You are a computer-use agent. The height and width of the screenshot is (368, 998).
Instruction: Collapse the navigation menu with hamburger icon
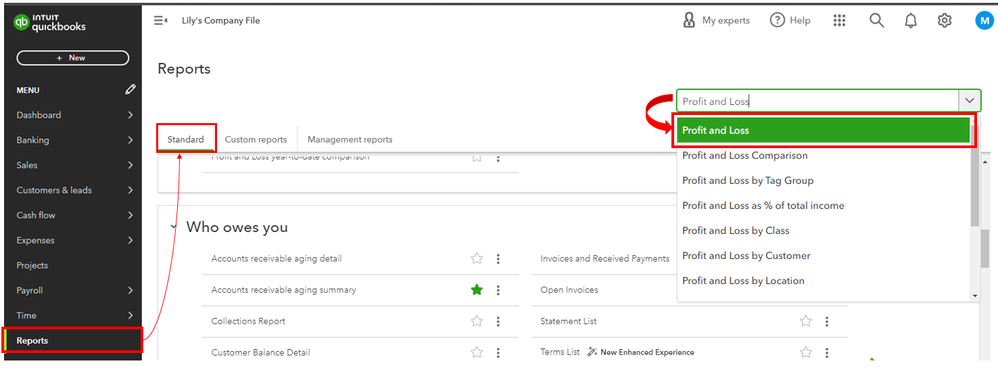160,20
